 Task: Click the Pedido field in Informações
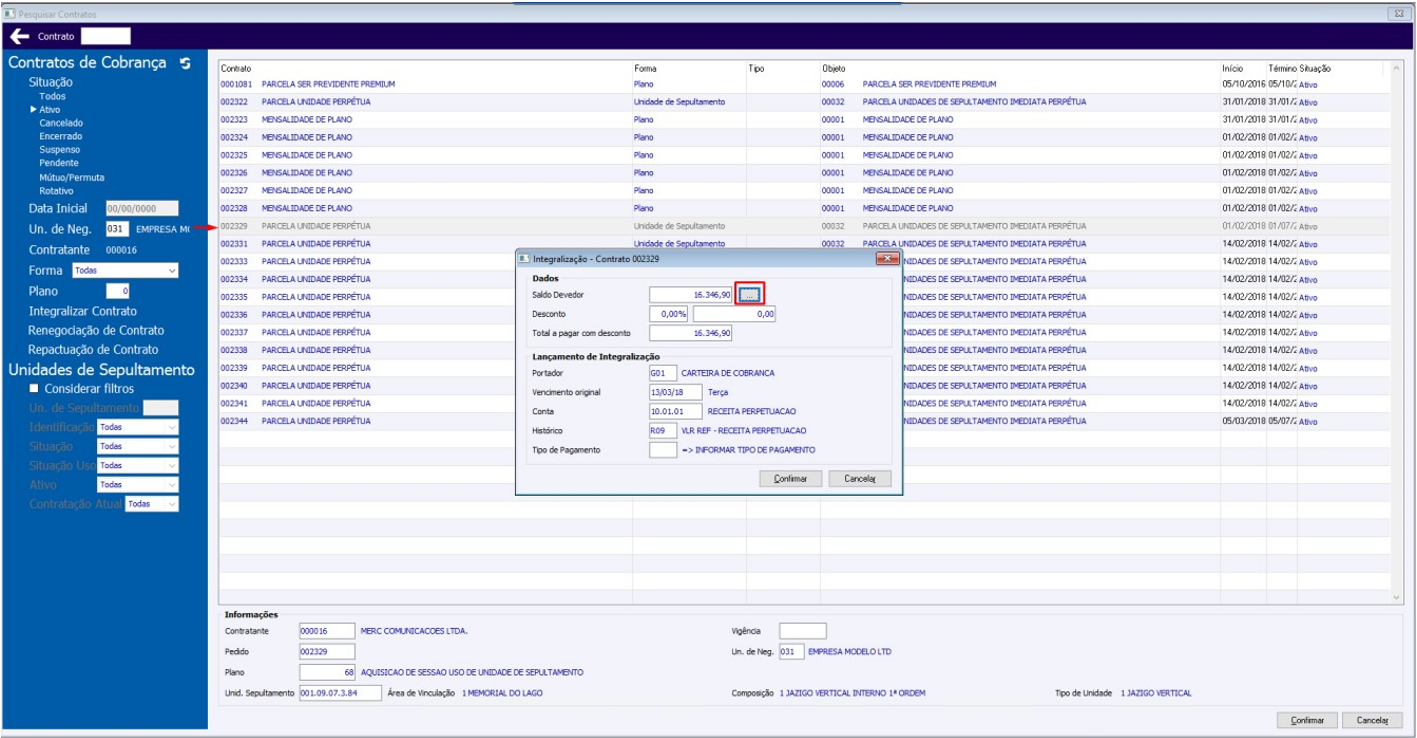tap(327, 652)
